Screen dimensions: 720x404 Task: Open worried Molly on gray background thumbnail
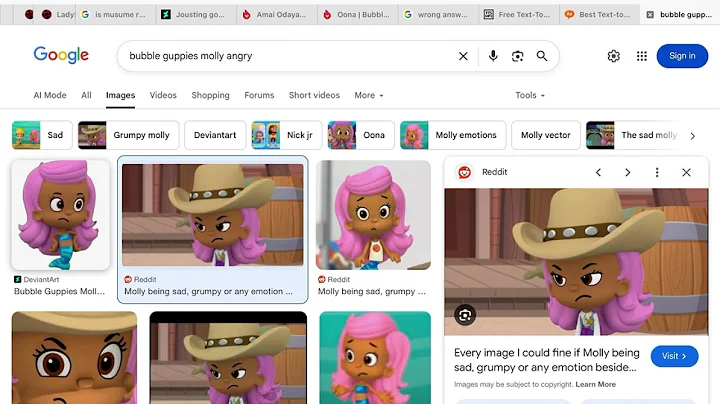[x=373, y=215]
